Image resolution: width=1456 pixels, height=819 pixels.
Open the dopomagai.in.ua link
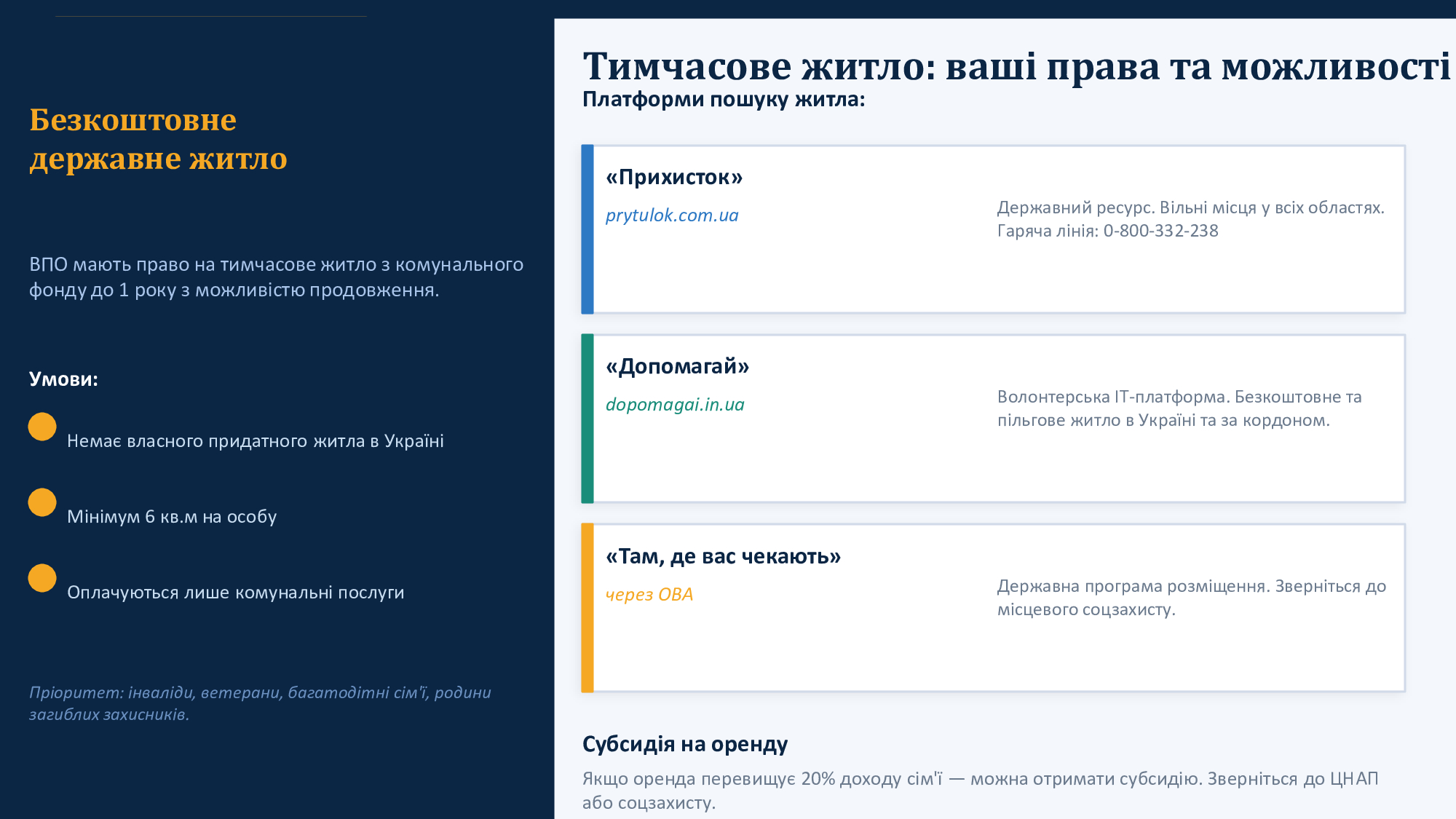(675, 405)
